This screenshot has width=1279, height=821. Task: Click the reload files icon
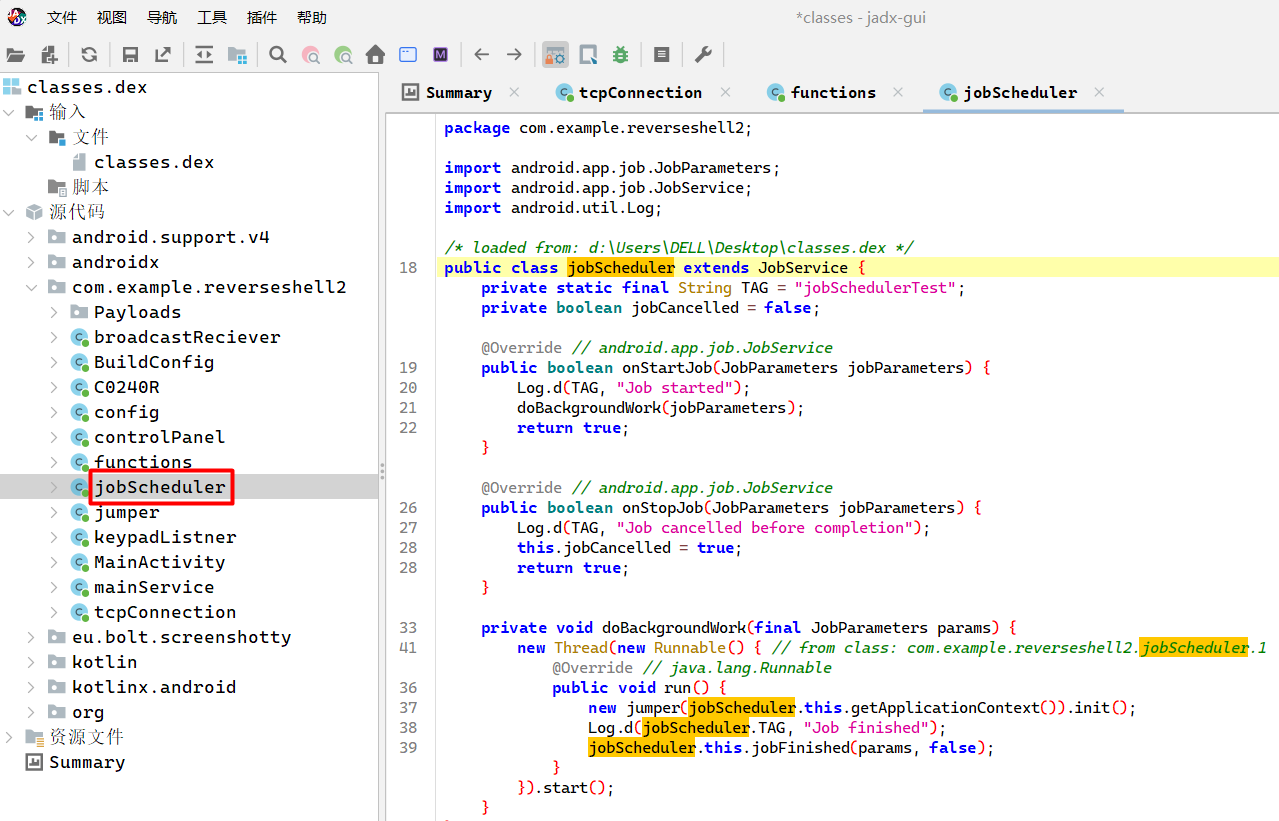click(90, 55)
